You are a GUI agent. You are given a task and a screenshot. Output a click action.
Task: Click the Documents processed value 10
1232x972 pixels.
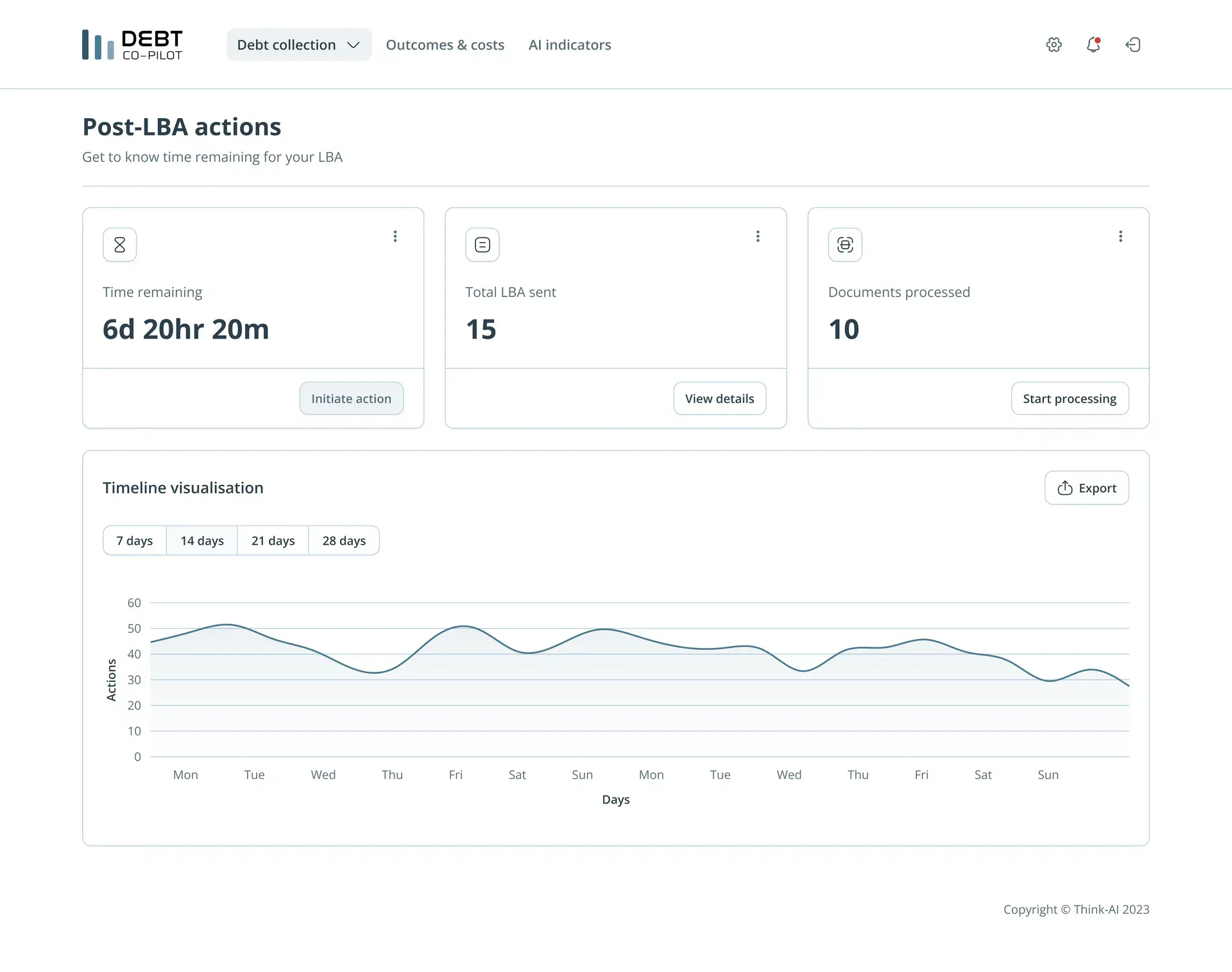[x=844, y=329]
